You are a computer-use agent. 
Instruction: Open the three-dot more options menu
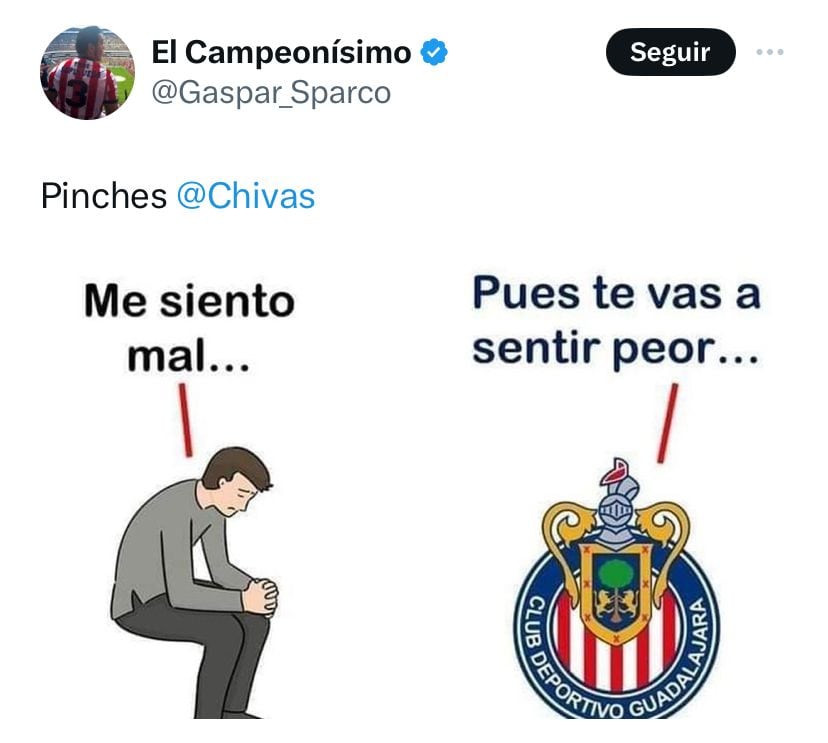click(769, 52)
